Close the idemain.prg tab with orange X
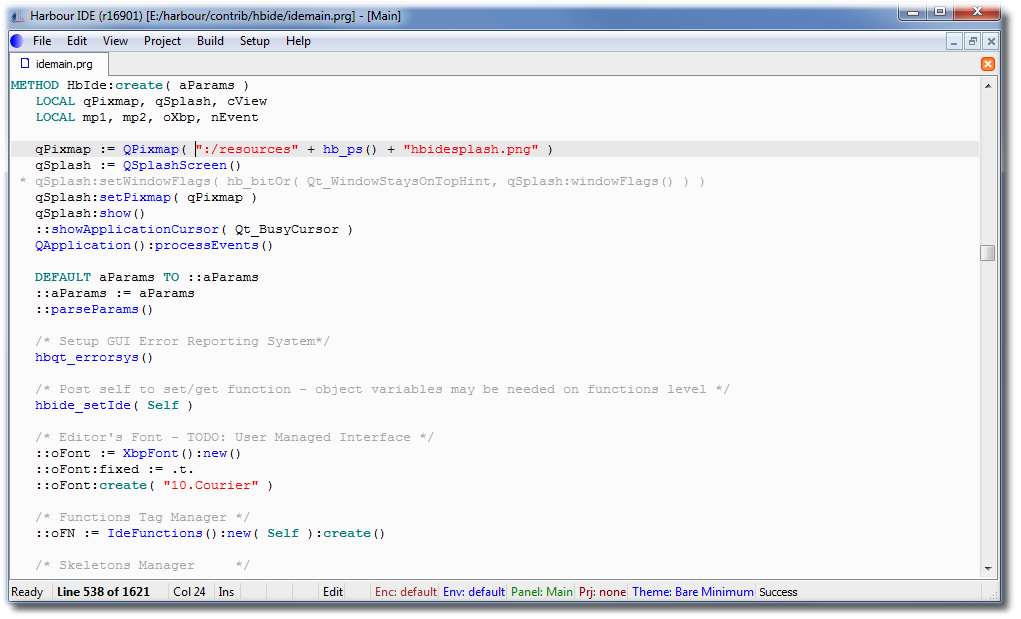 [988, 64]
